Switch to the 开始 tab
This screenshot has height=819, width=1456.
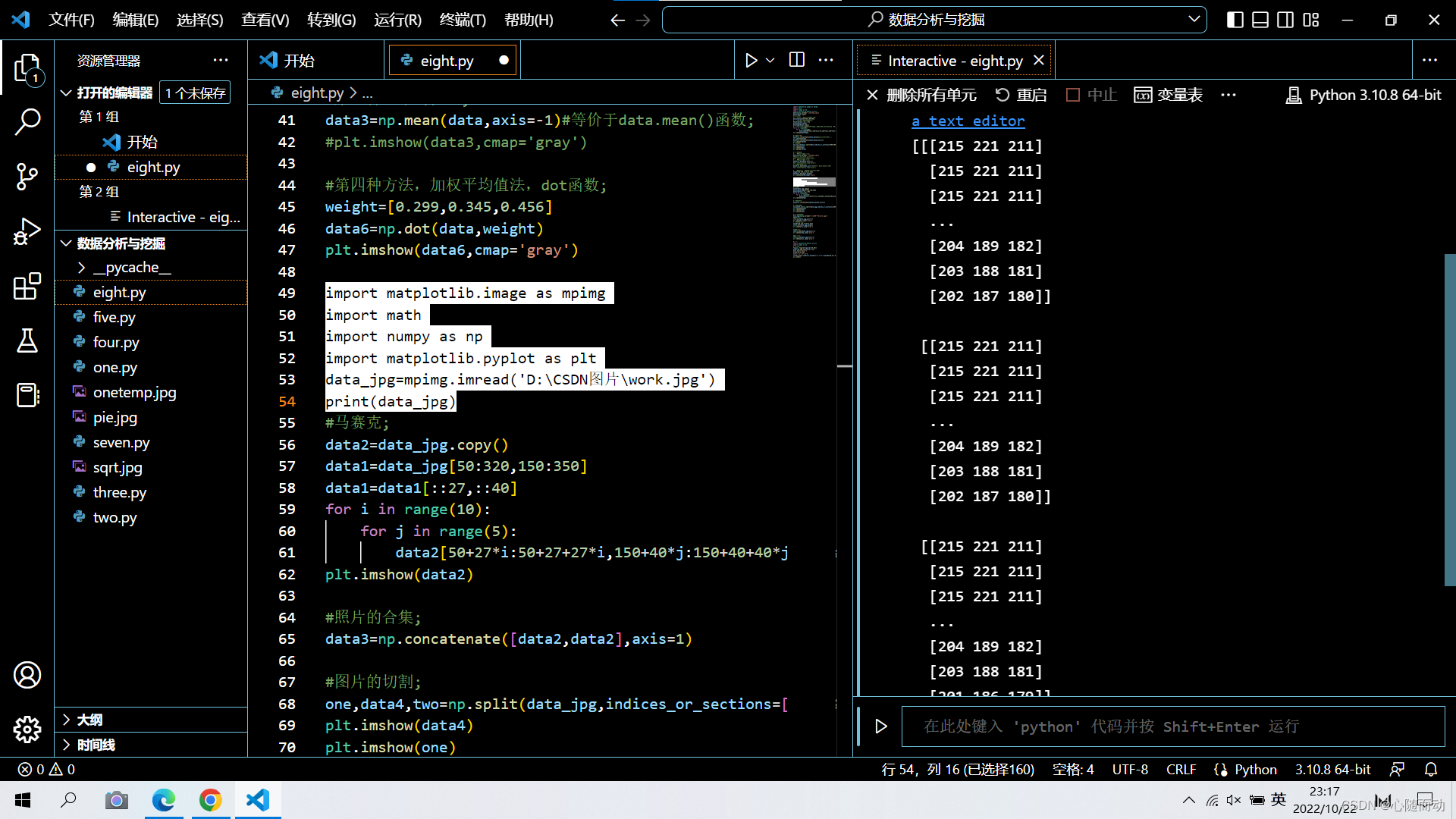coord(298,61)
